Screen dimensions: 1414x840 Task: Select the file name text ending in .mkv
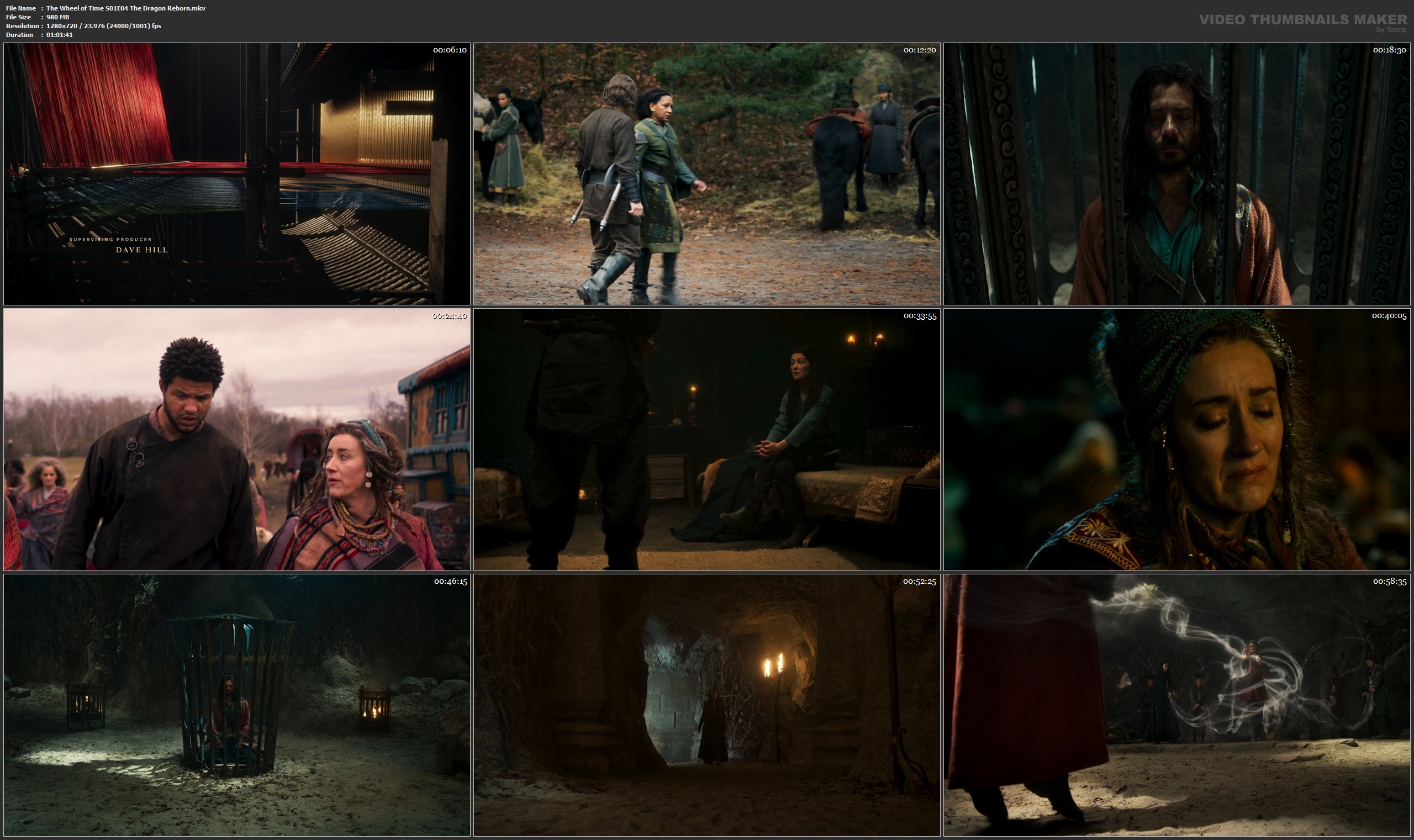coord(126,8)
